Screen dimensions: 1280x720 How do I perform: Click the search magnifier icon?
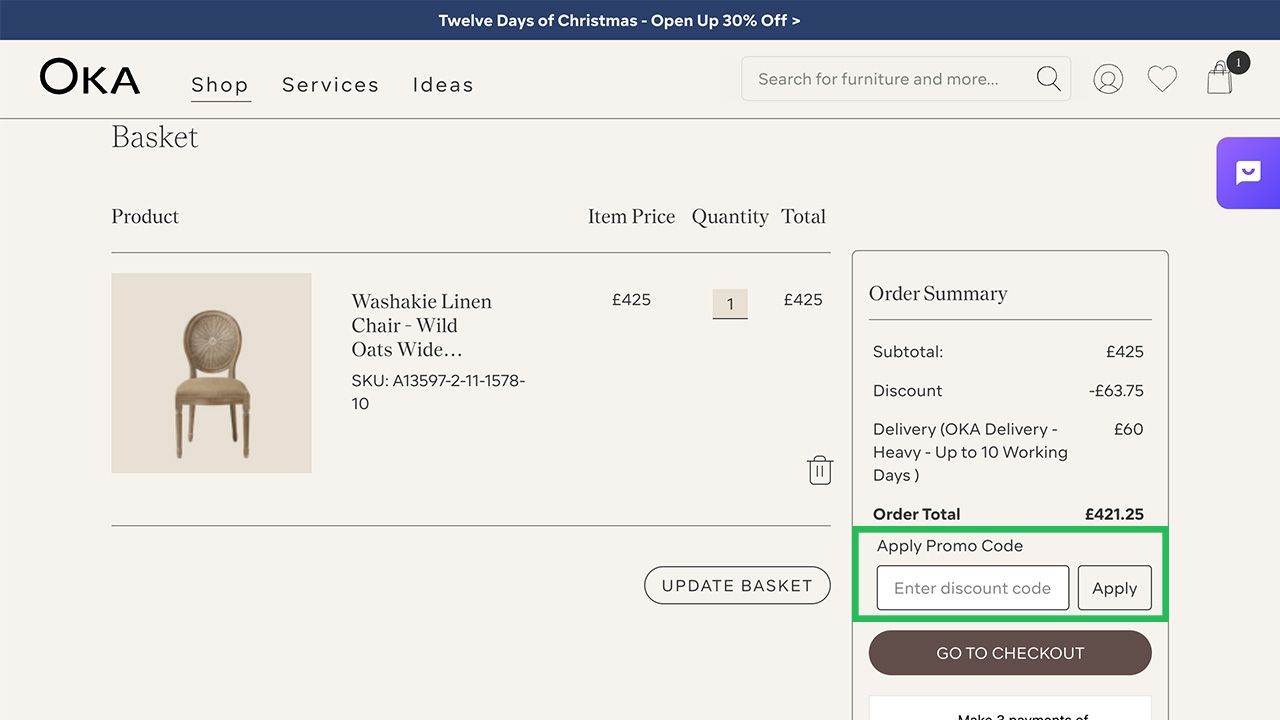(x=1048, y=79)
